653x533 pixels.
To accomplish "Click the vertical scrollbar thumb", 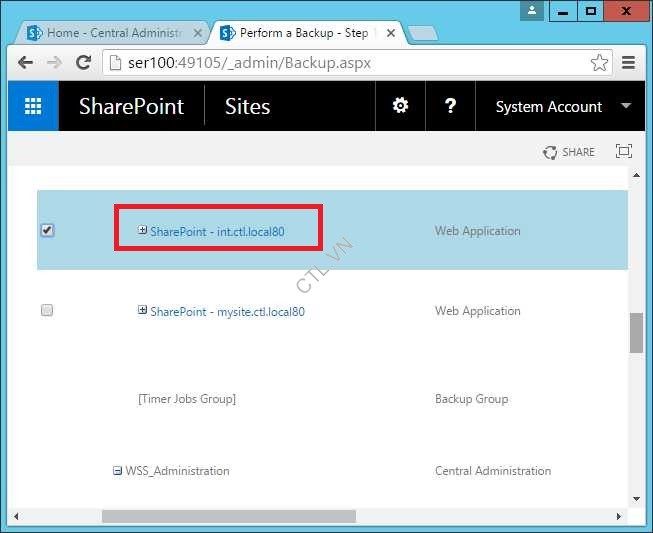I will 636,333.
